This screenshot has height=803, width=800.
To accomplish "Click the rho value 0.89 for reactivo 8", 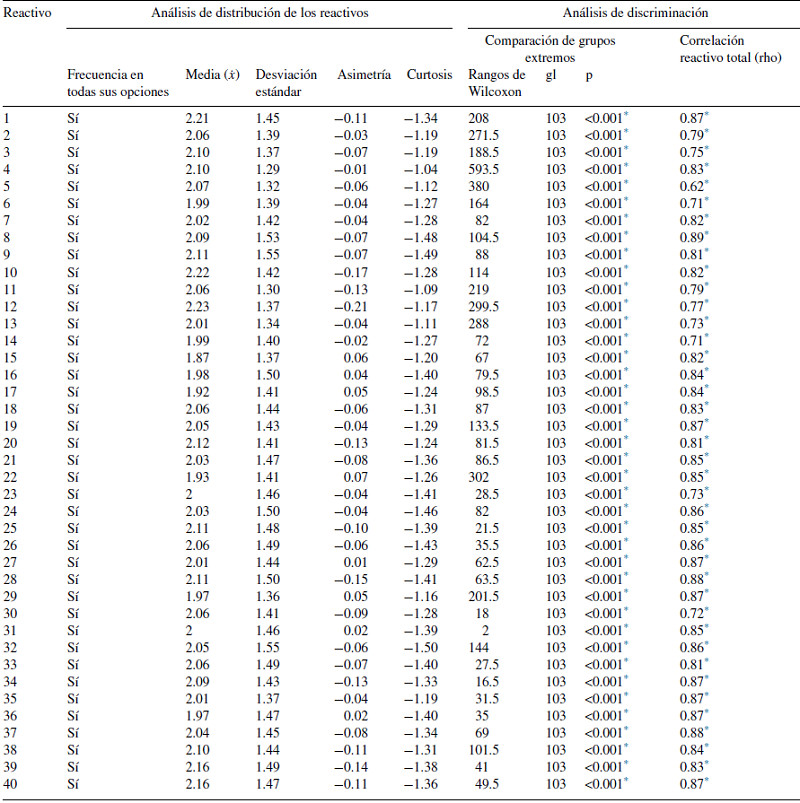I will pyautogui.click(x=692, y=238).
